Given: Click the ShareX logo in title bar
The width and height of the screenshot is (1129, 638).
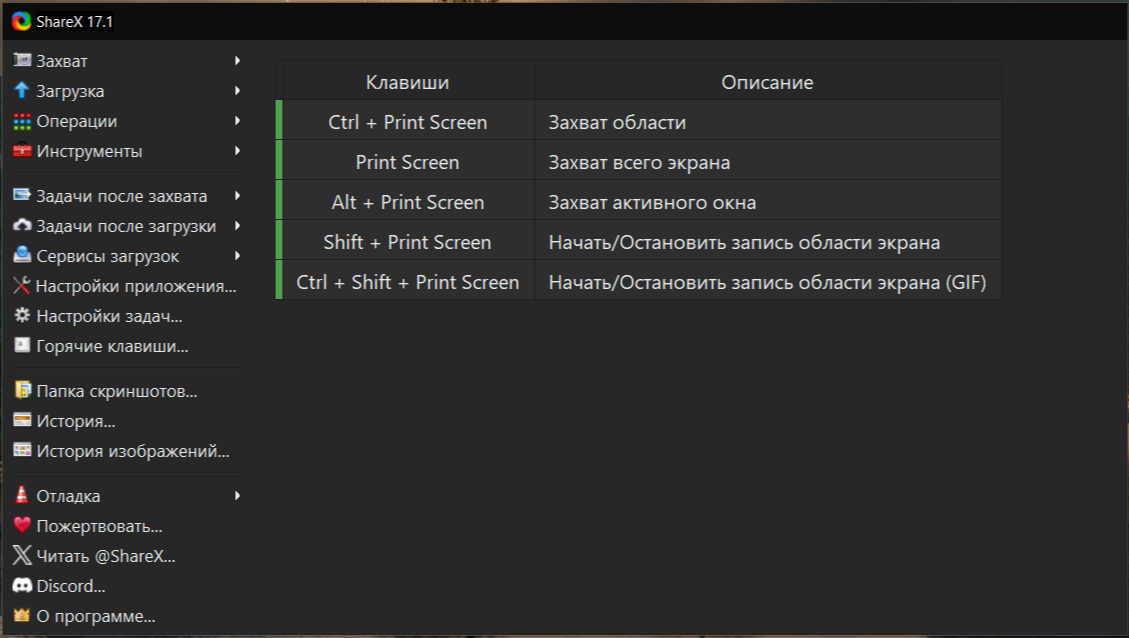Looking at the screenshot, I should (22, 22).
